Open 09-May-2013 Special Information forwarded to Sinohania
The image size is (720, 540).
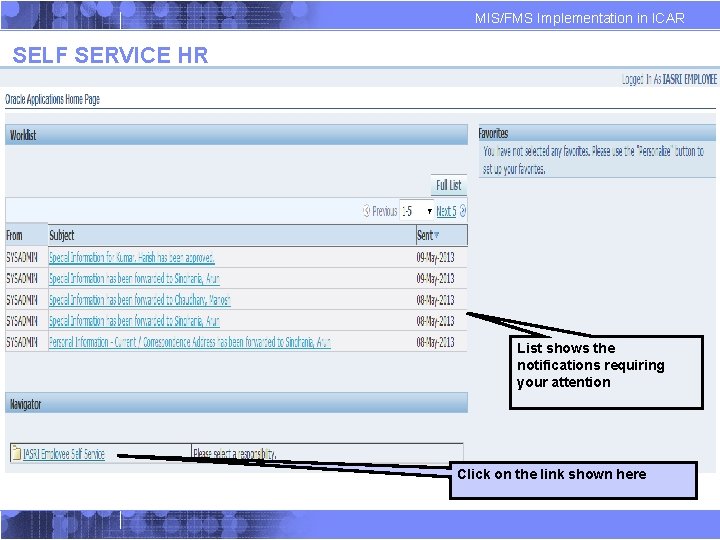tap(134, 279)
